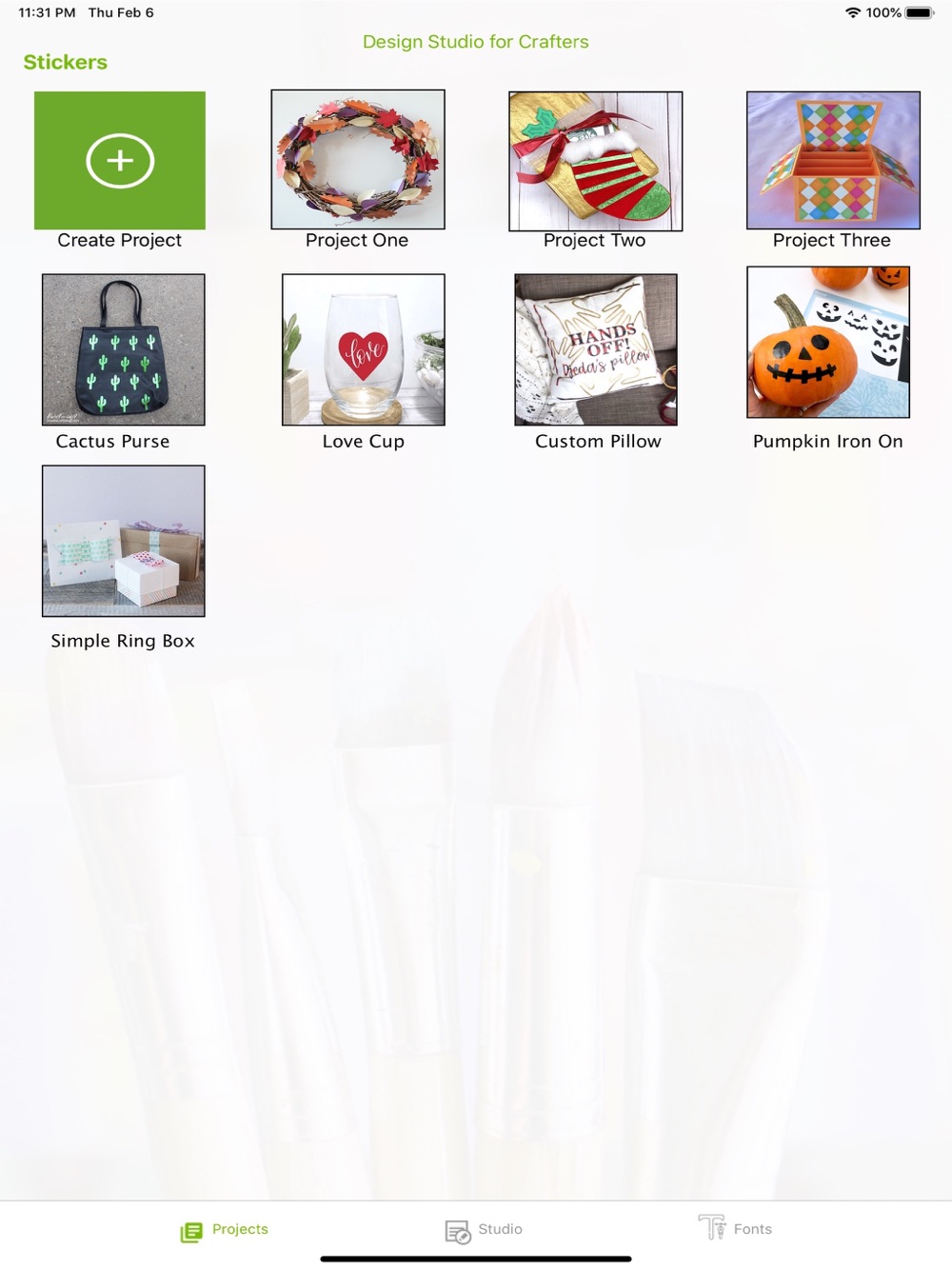Switch to the Studio tab label

click(x=501, y=1229)
